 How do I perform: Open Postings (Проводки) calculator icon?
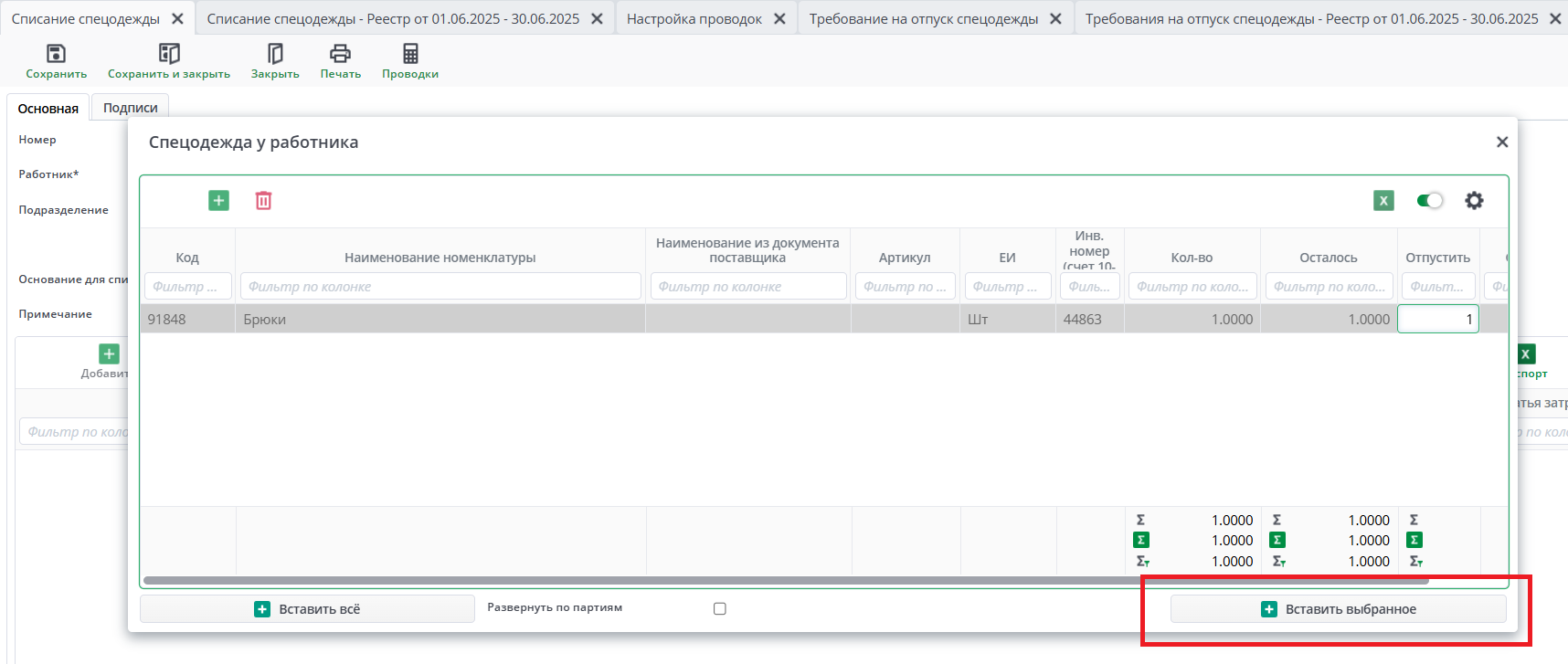coord(410,54)
